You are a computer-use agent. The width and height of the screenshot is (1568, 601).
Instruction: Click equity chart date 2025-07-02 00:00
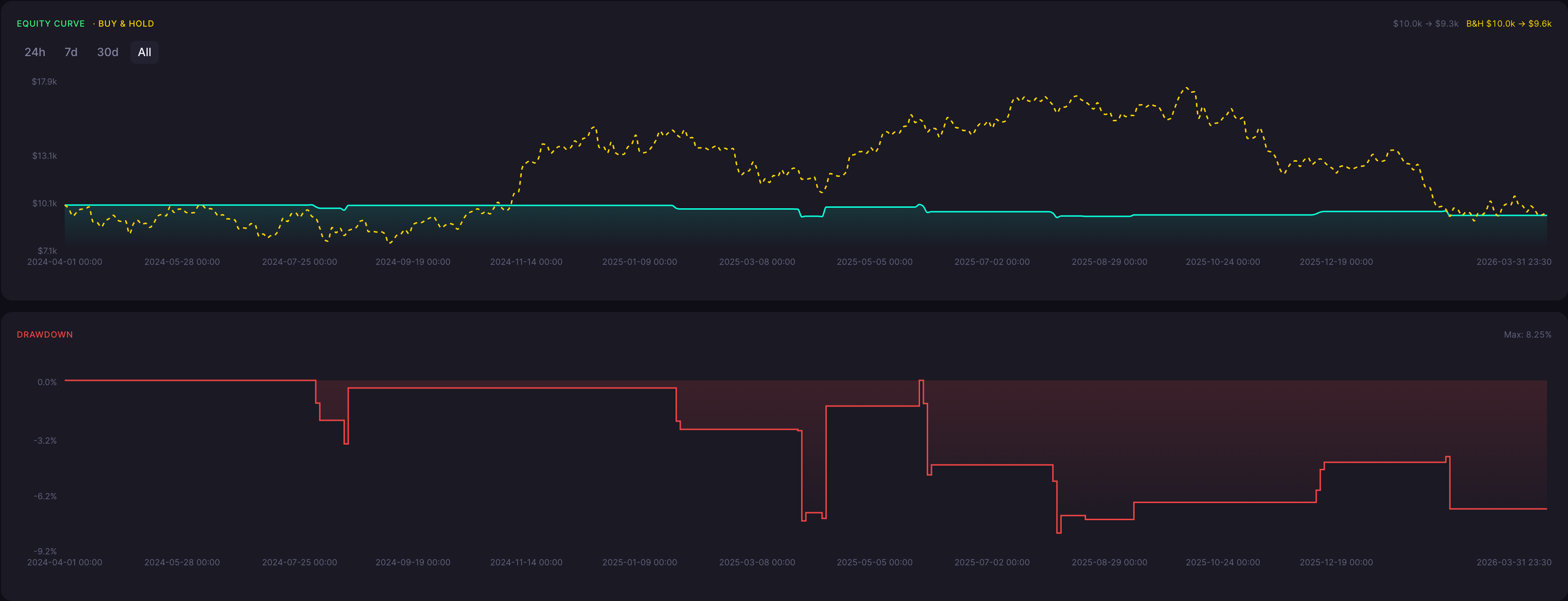[x=992, y=262]
